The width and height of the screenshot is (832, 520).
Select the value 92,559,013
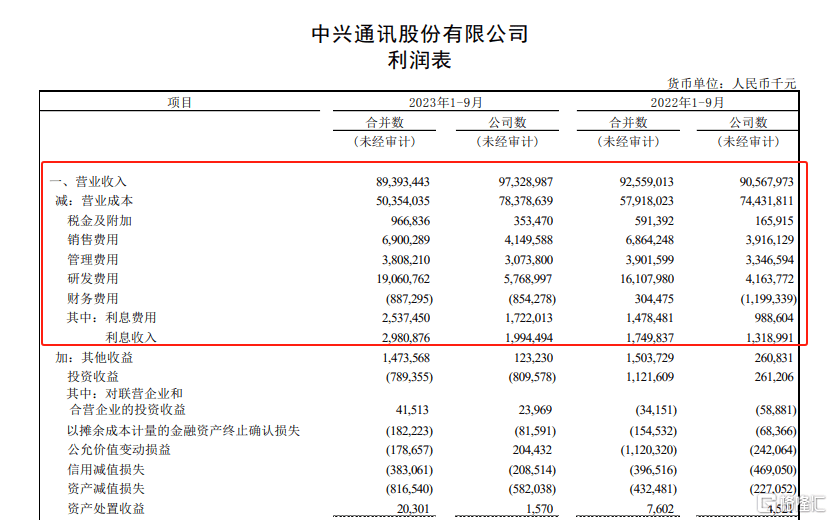(x=646, y=181)
